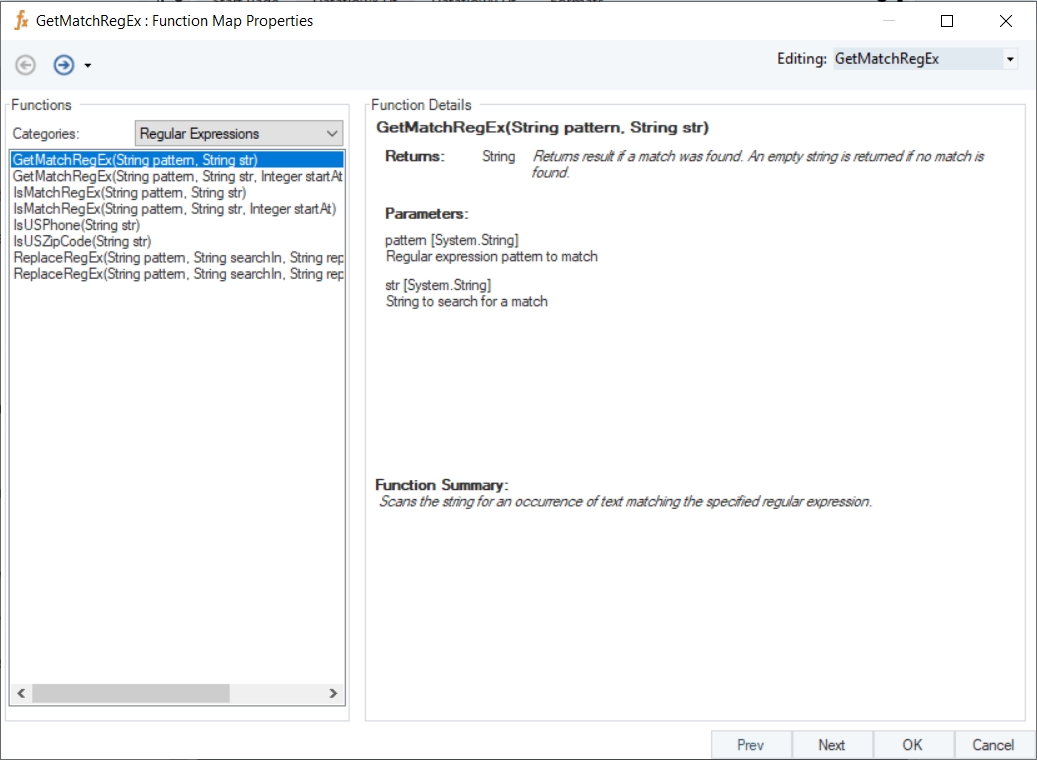Select the IsUSPhone function
Image resolution: width=1037 pixels, height=760 pixels.
(x=76, y=225)
